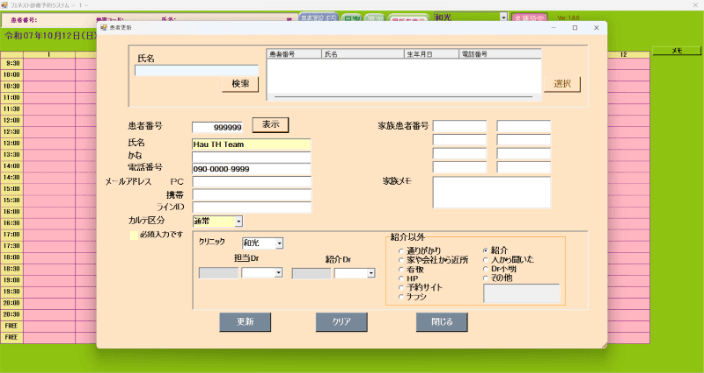Image resolution: width=704 pixels, height=373 pixels.
Task: Click the PC mail address field
Action: coord(251,182)
